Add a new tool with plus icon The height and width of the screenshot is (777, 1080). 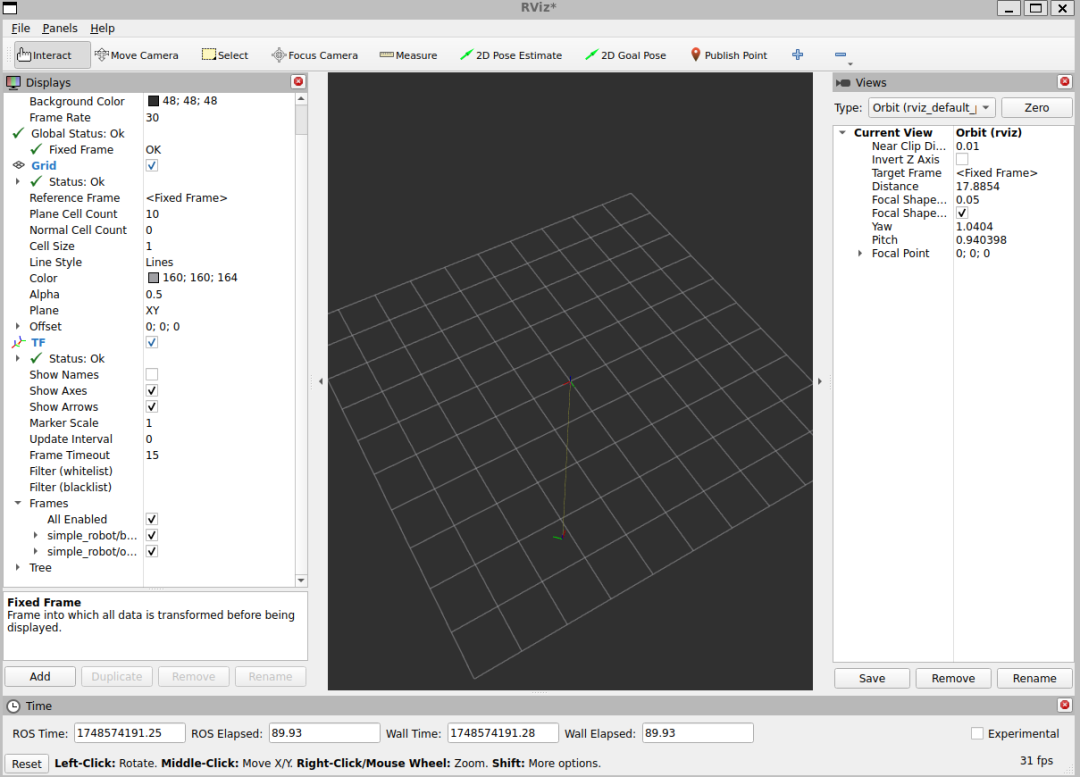click(x=798, y=54)
